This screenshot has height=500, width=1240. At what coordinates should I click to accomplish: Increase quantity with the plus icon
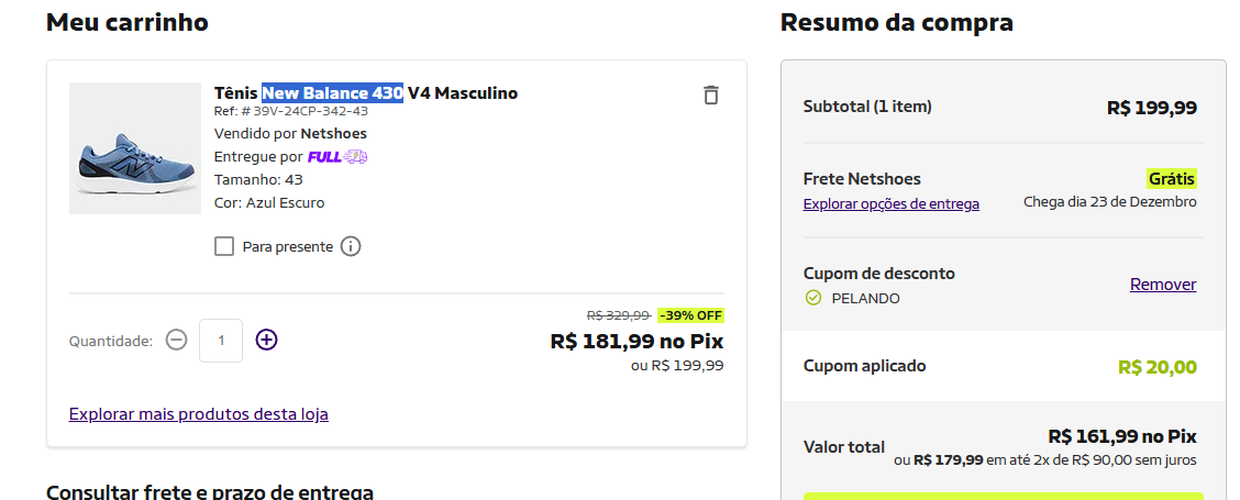pyautogui.click(x=266, y=340)
